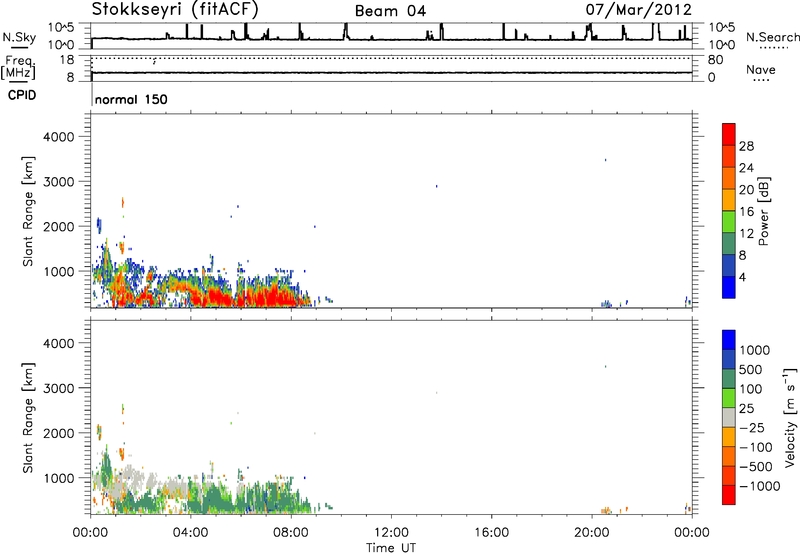This screenshot has width=800, height=554.
Task: Click the '4000' tick of the power panel
Action: [x=58, y=137]
